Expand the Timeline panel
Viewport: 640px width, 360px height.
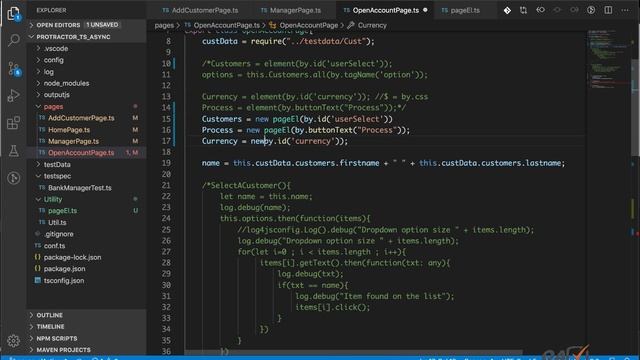pos(87,327)
